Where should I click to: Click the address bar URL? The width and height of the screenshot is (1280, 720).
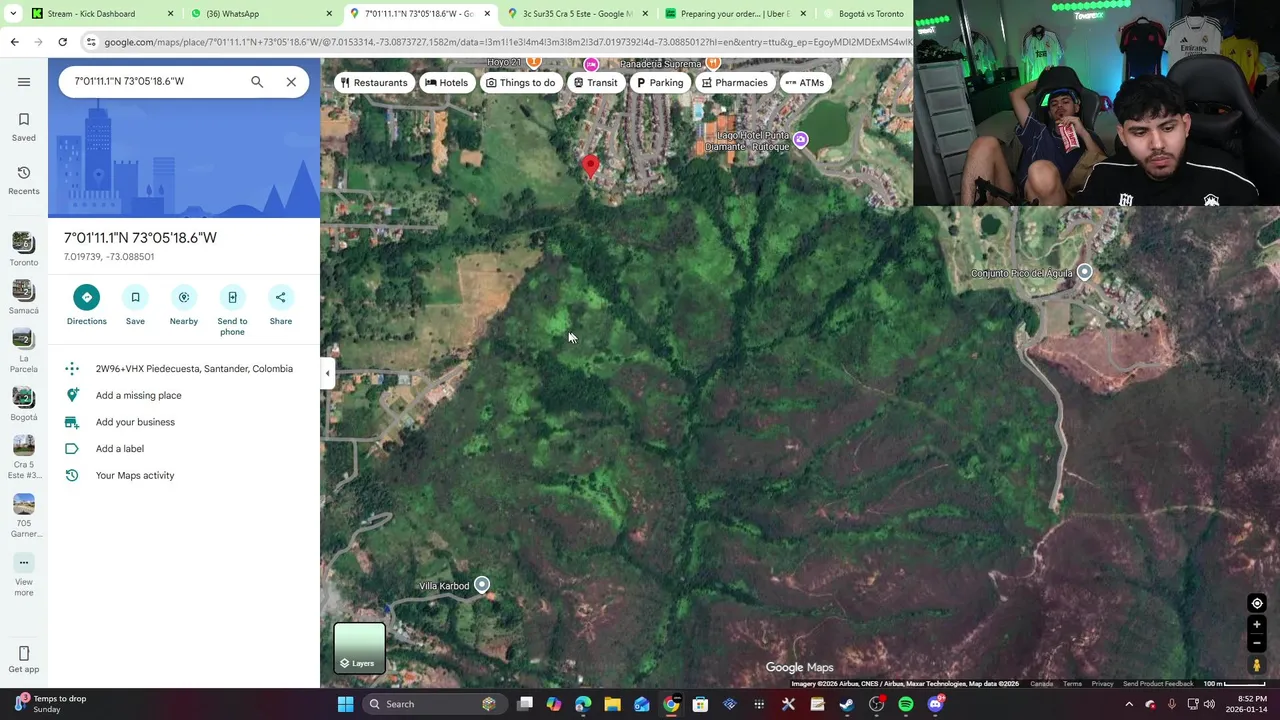coord(507,42)
